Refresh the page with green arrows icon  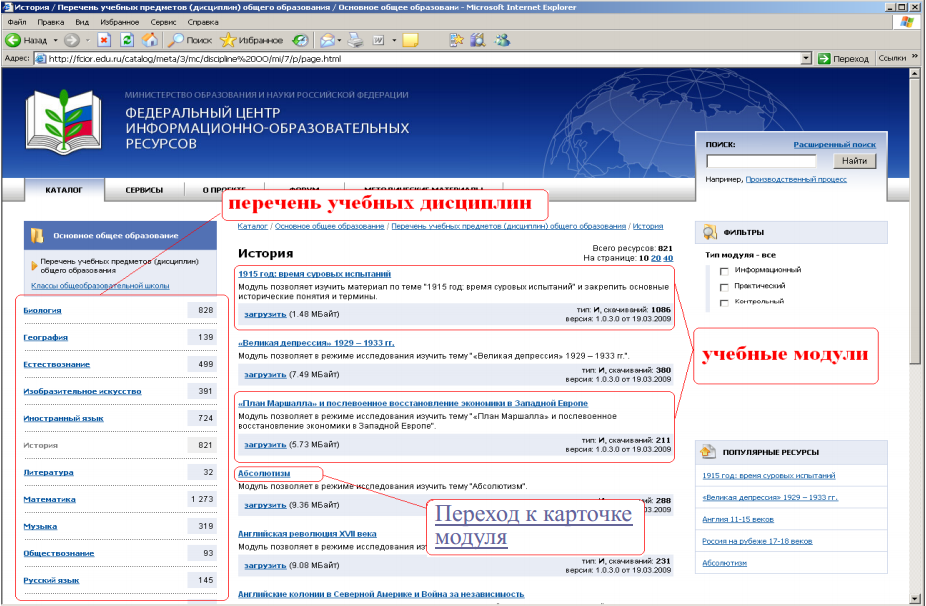[127, 40]
